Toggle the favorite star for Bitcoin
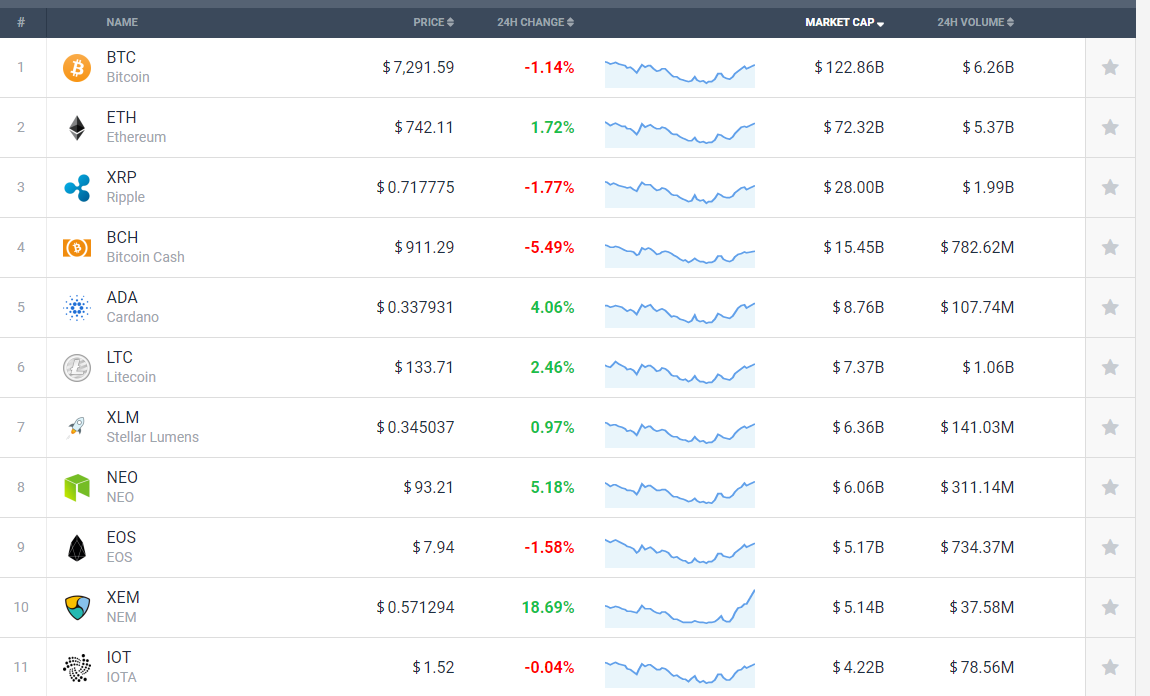 point(1110,68)
